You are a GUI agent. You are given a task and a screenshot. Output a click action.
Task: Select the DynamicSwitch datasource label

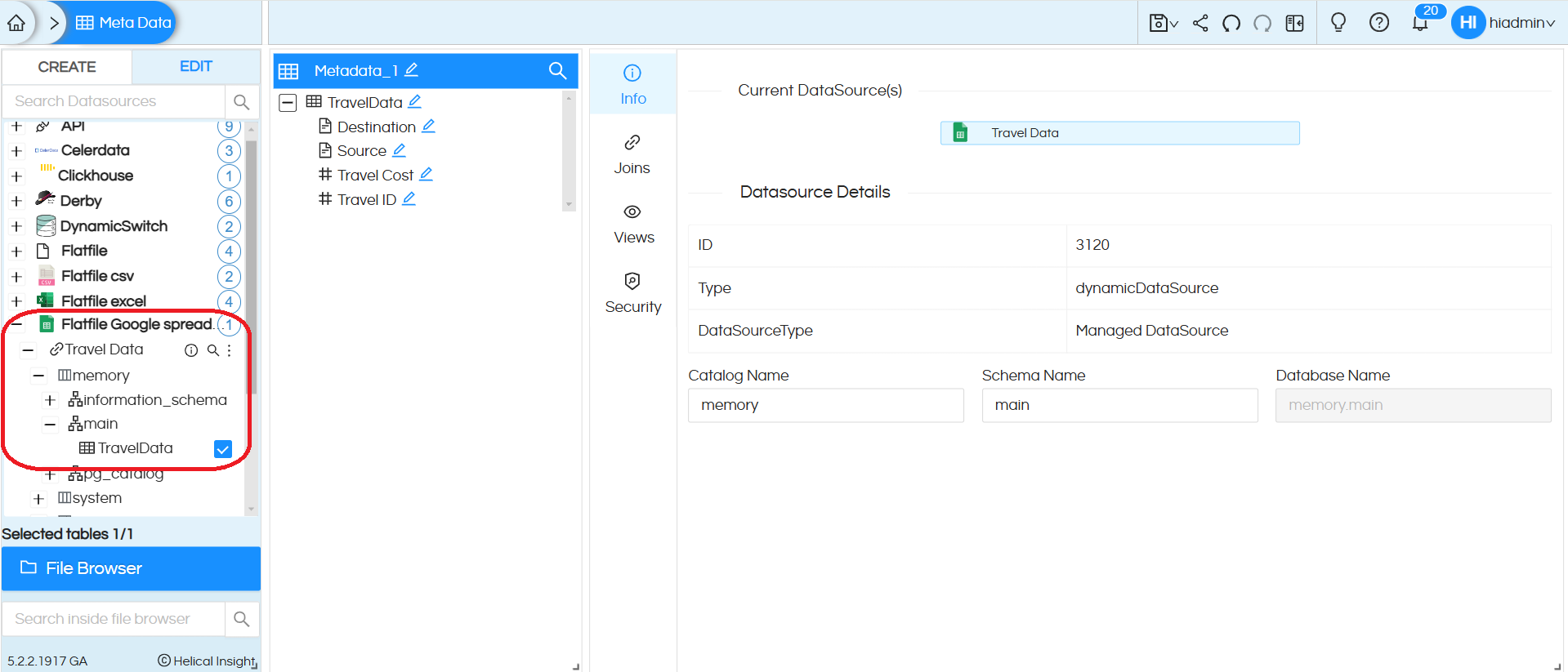(x=114, y=226)
